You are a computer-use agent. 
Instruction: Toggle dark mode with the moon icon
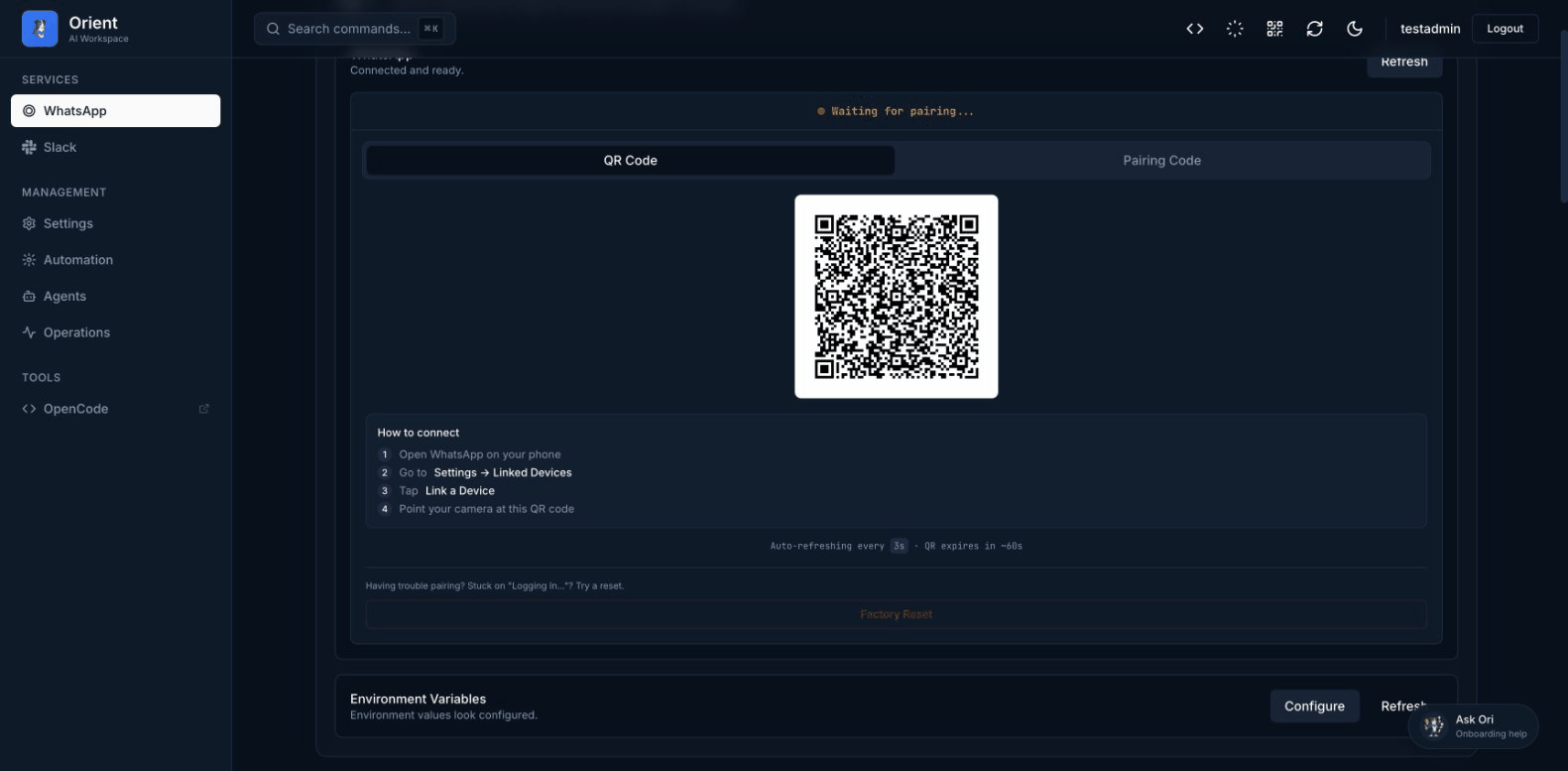point(1355,29)
